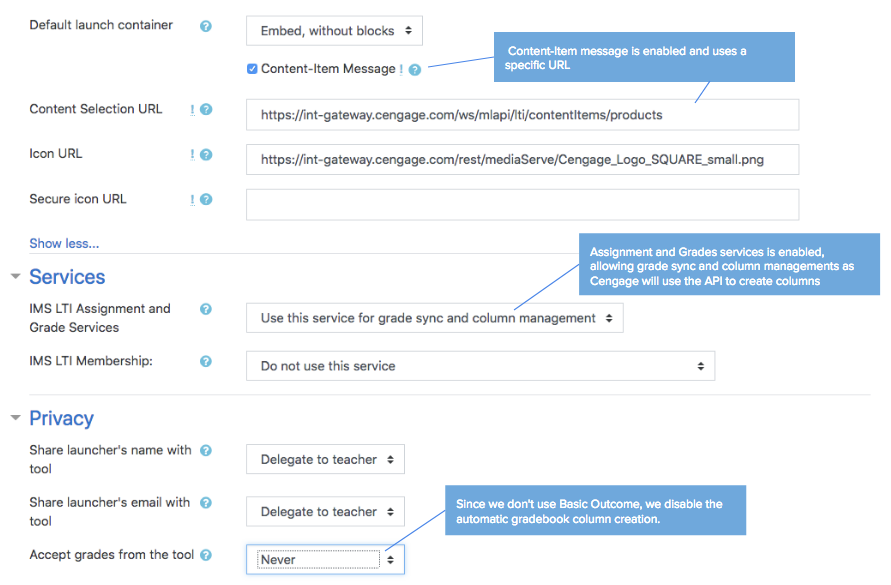Open the IMS LTI Membership dropdown
This screenshot has width=891, height=585.
point(480,366)
